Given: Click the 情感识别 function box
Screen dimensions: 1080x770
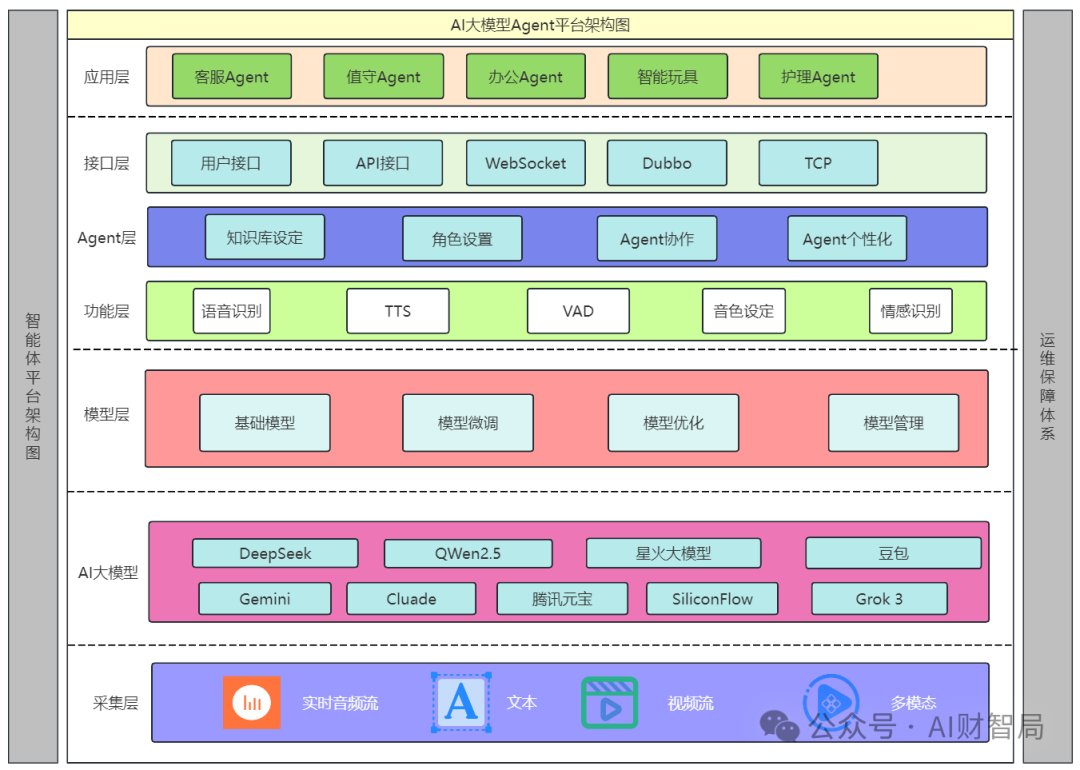Looking at the screenshot, I should click(x=911, y=311).
